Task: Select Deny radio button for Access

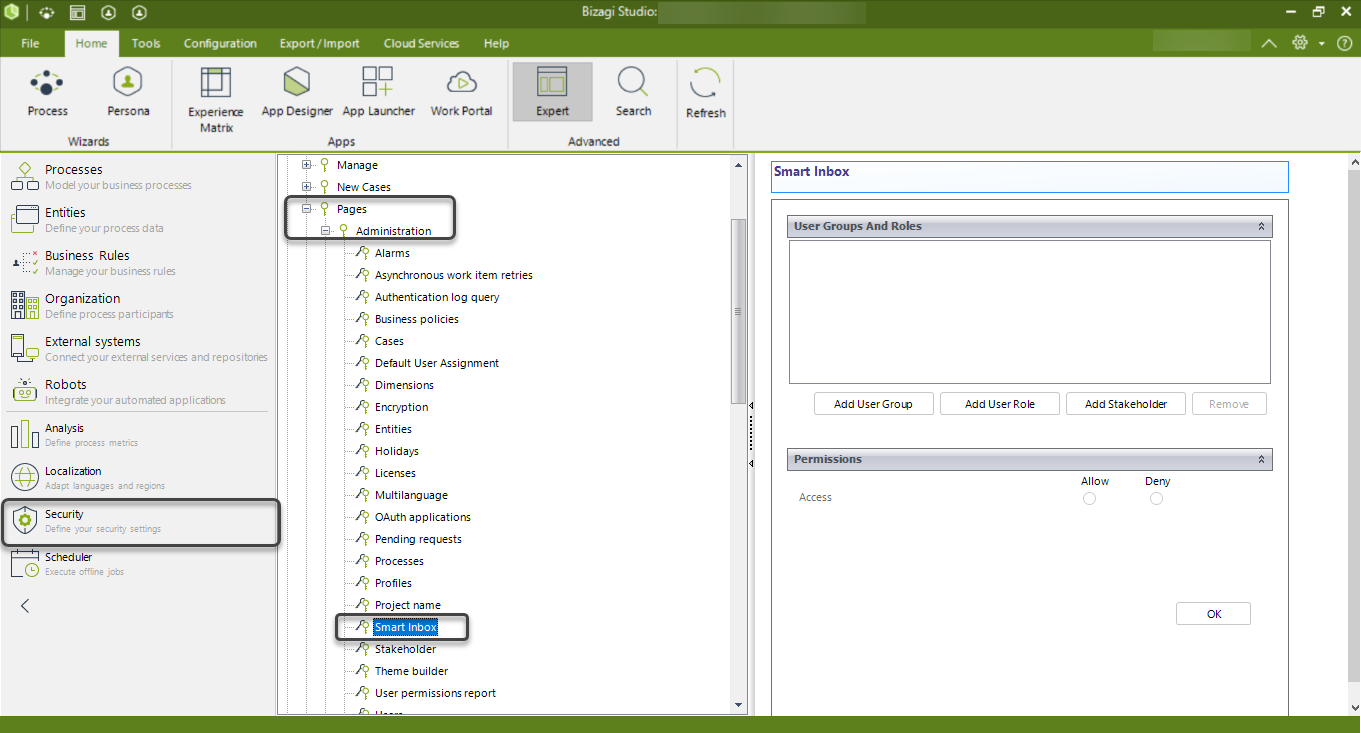Action: coord(1156,498)
